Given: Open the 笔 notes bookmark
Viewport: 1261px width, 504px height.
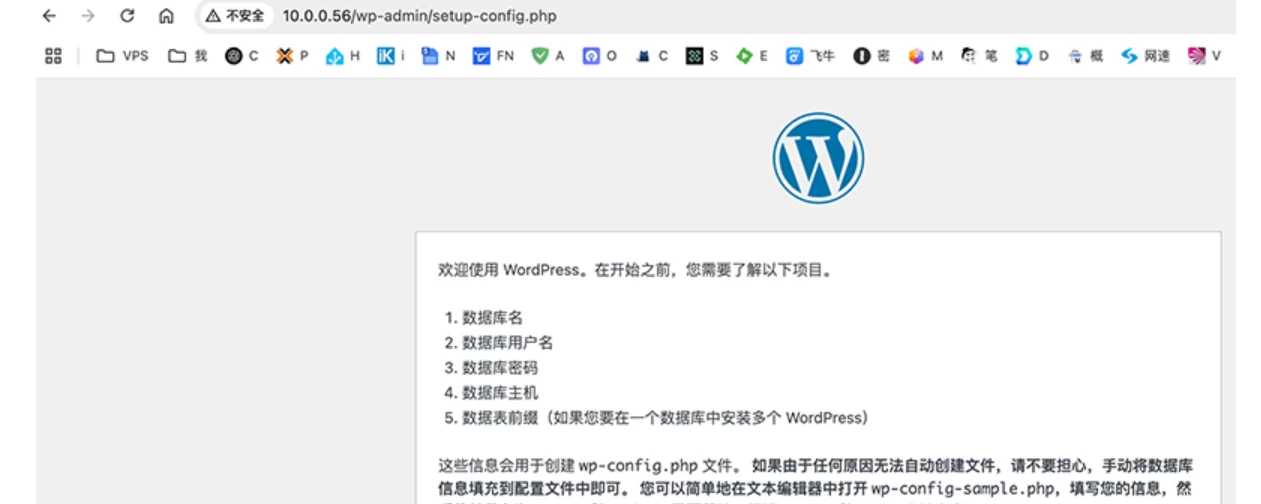Looking at the screenshot, I should tap(979, 56).
